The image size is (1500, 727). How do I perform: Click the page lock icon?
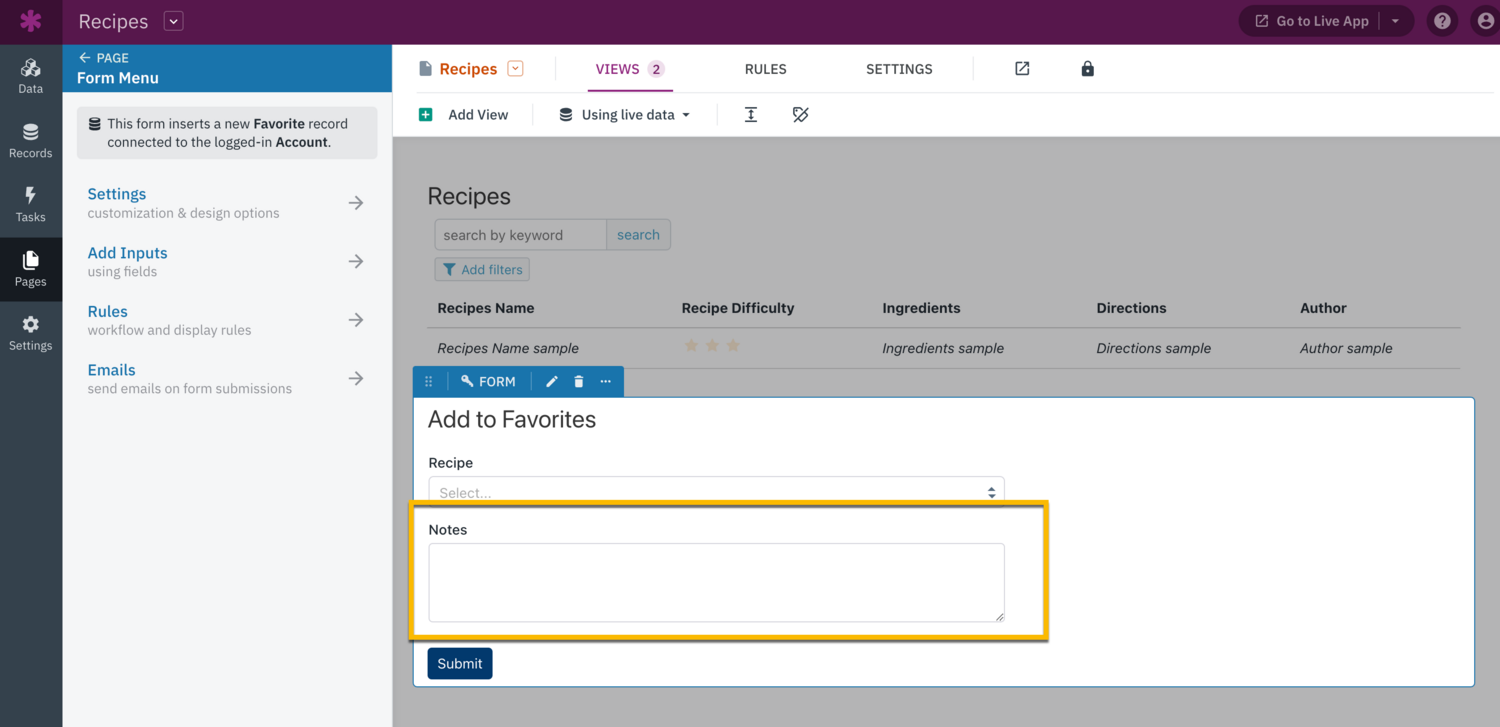(x=1087, y=69)
